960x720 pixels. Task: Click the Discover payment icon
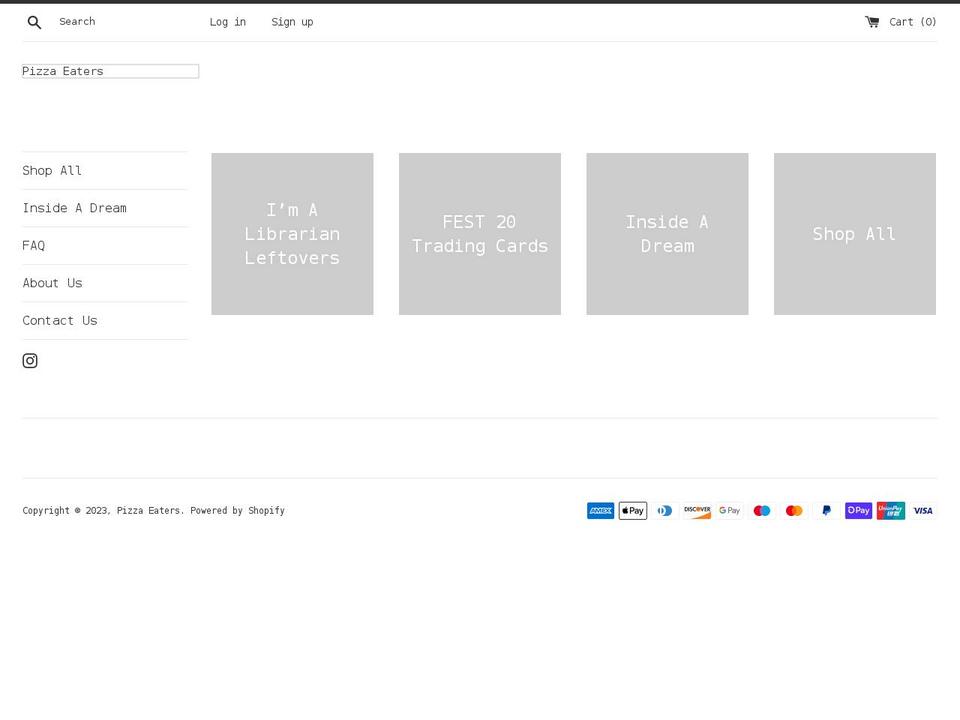tap(697, 511)
